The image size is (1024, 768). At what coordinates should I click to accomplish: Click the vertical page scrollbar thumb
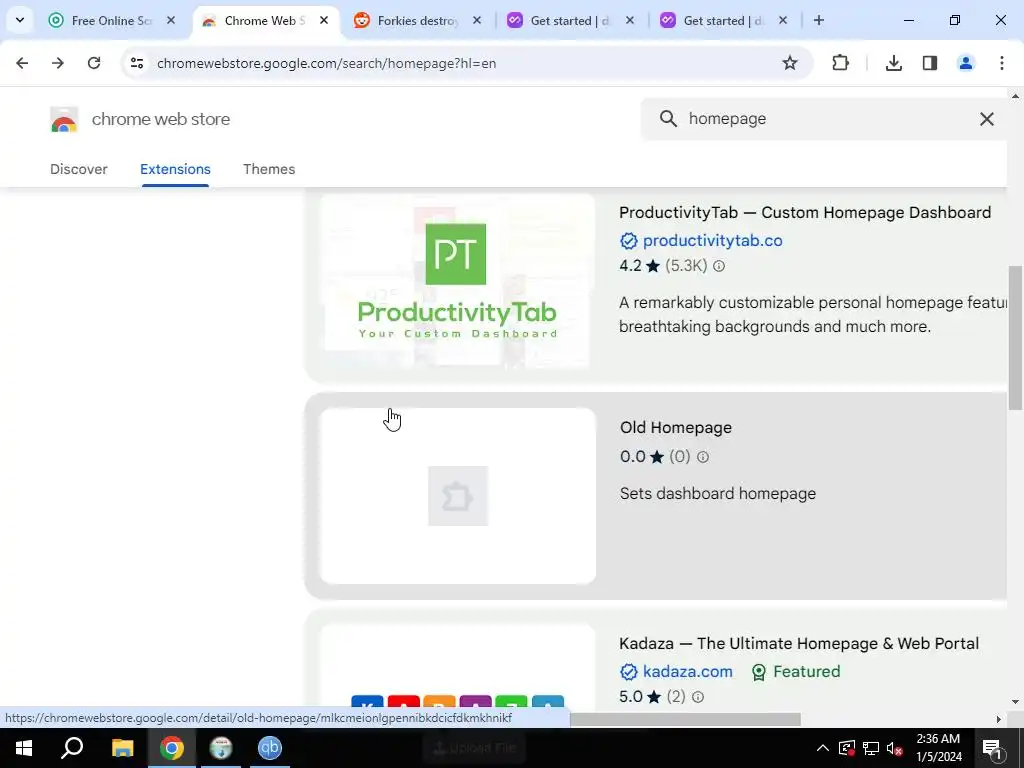[x=1016, y=338]
